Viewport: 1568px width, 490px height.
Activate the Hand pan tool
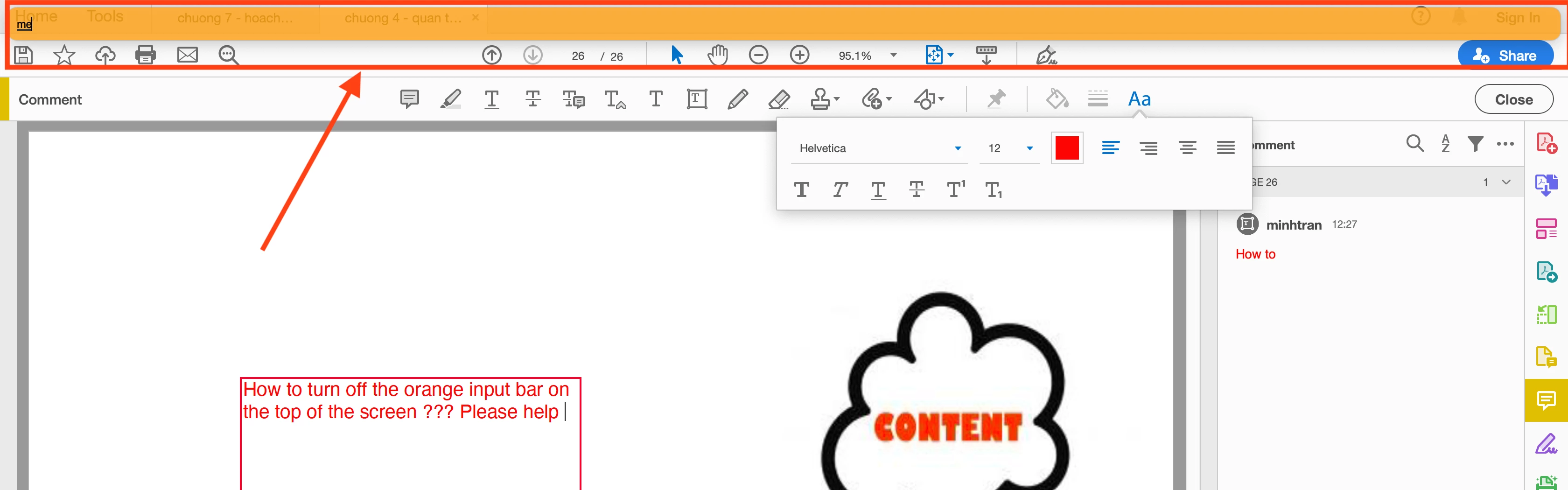pyautogui.click(x=718, y=56)
